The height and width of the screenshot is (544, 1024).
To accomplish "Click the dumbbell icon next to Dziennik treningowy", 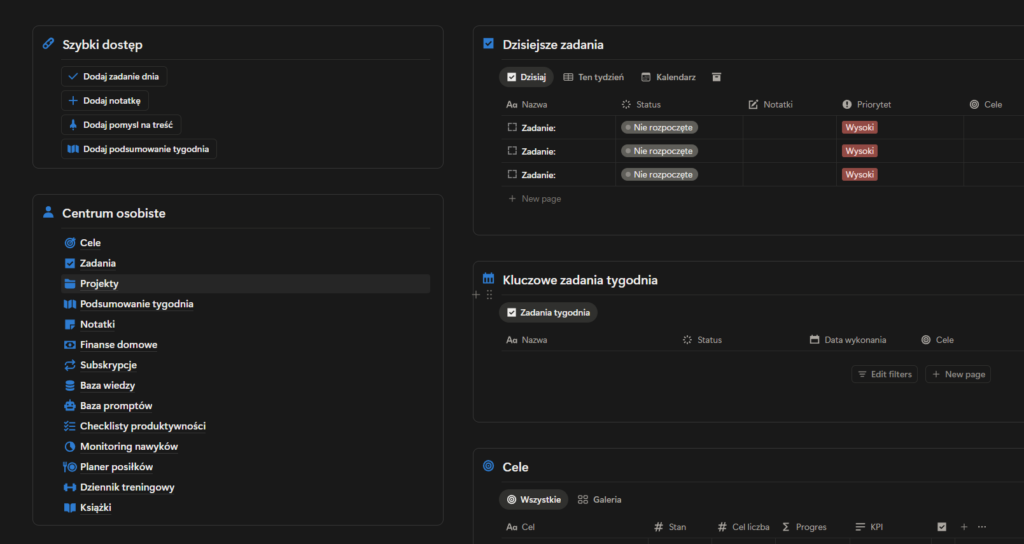I will [x=70, y=487].
